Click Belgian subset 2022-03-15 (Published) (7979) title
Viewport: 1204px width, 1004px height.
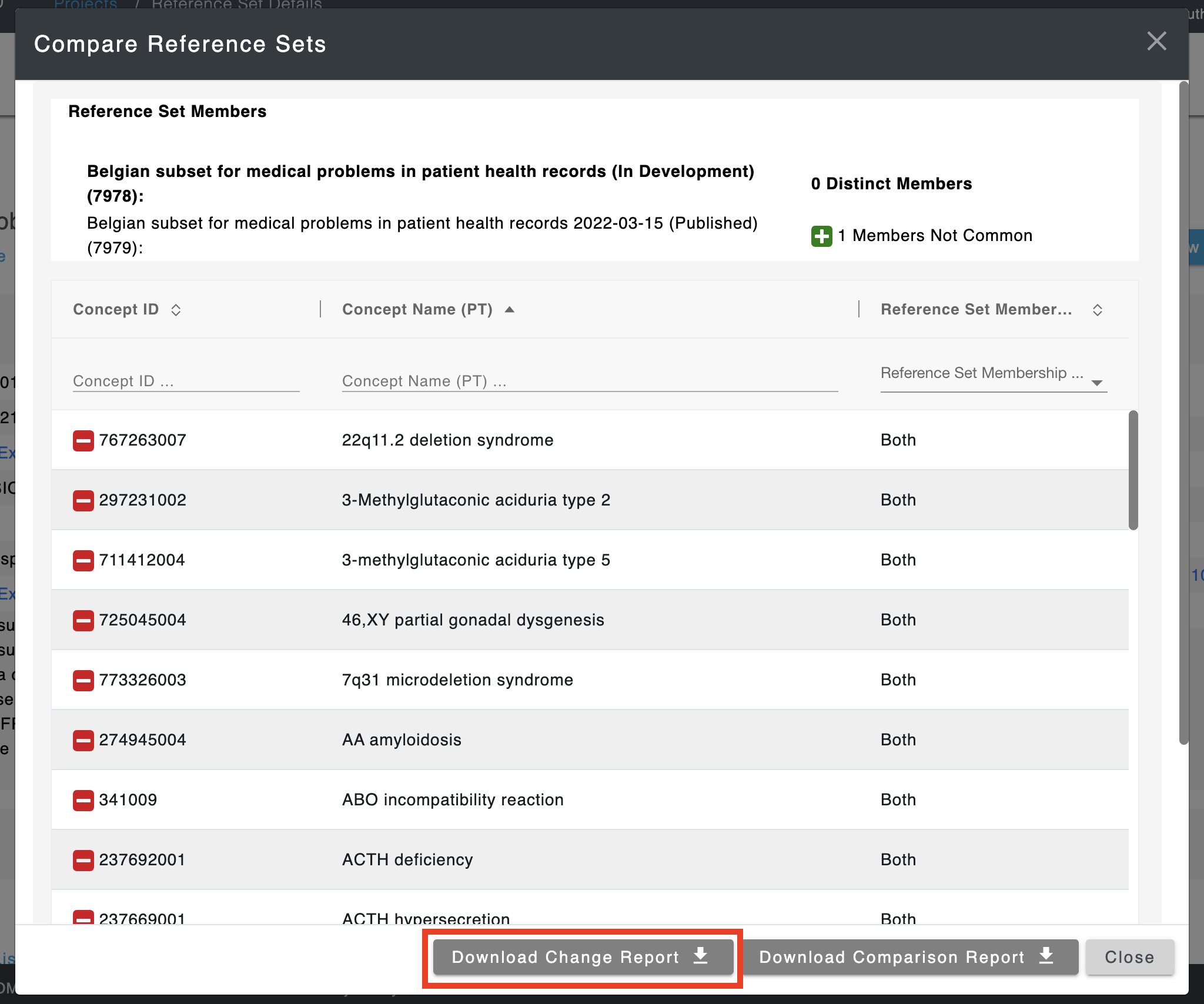pyautogui.click(x=422, y=235)
